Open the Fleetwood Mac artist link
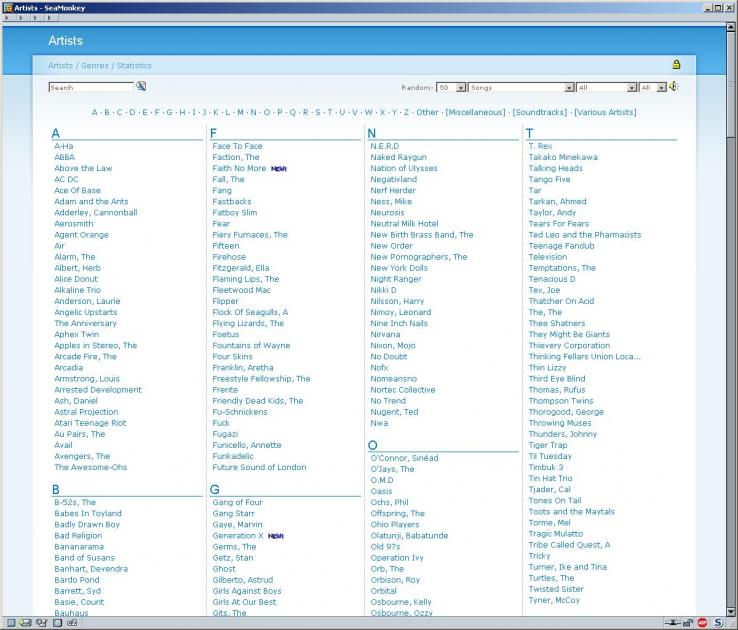 241,290
